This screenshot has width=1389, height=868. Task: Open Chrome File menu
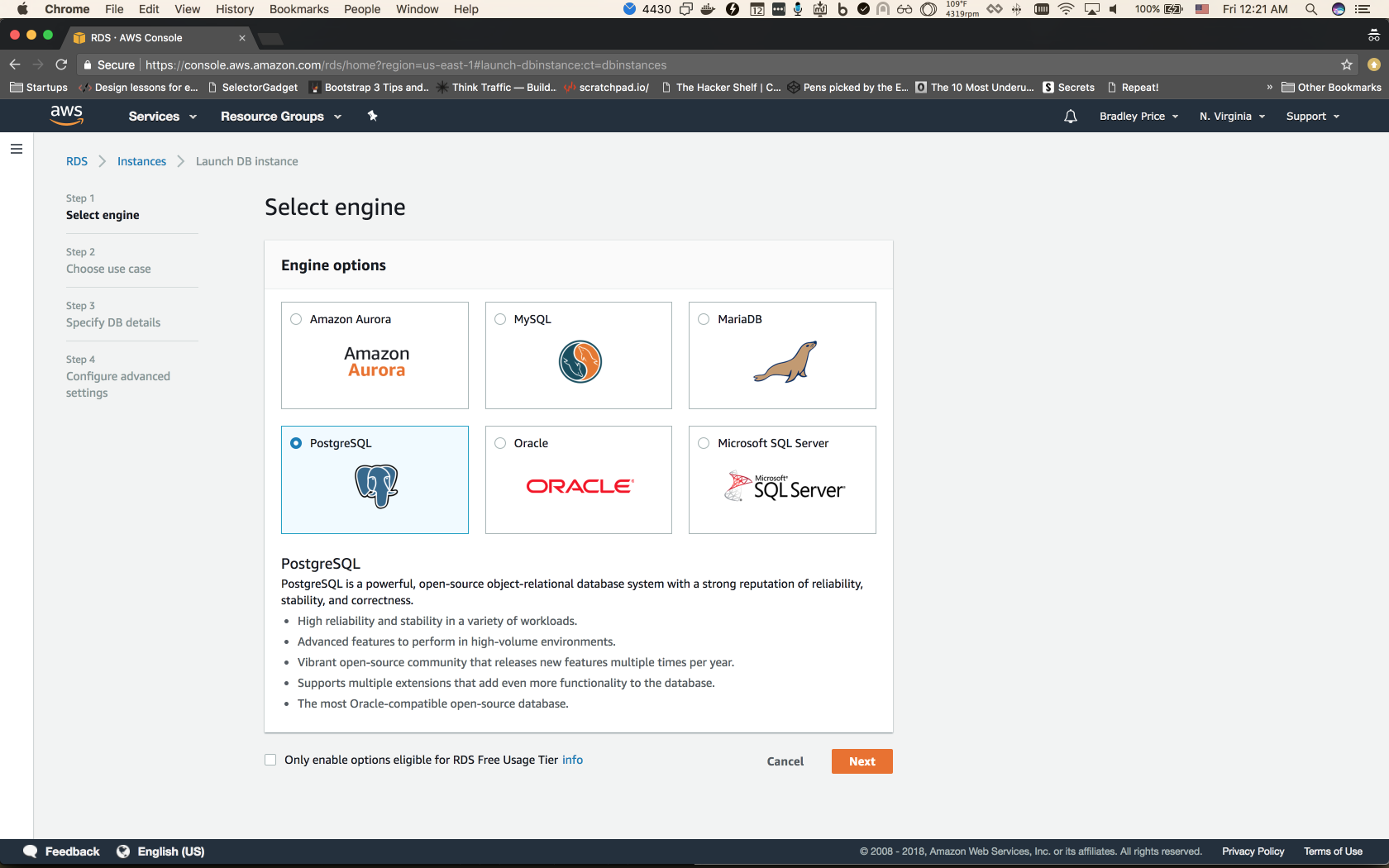point(114,9)
